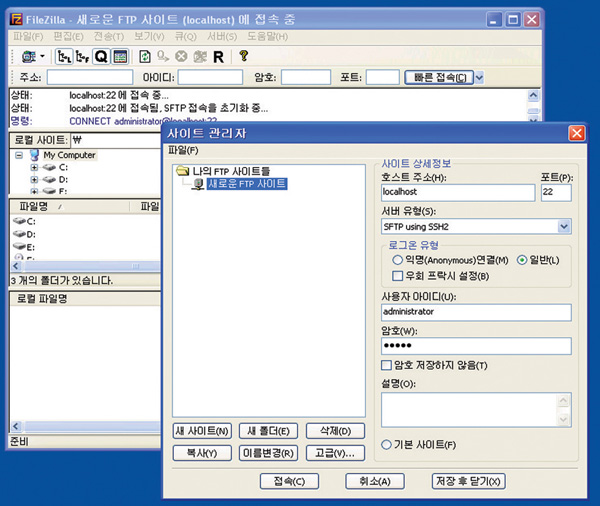Open the 도움말(H) menu
The height and width of the screenshot is (506, 600).
[x=267, y=36]
